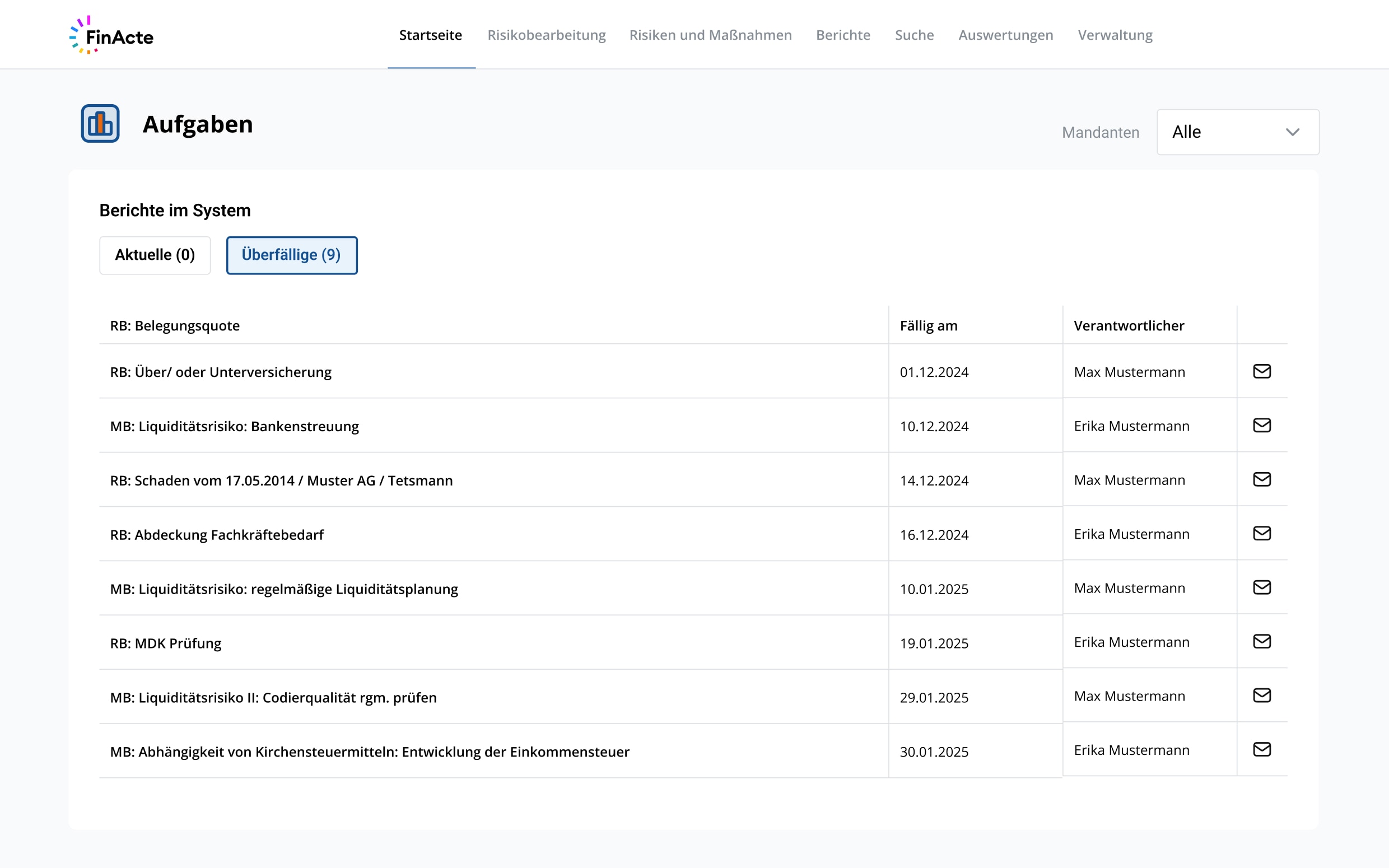Switch to the Berichte tab

tap(843, 35)
